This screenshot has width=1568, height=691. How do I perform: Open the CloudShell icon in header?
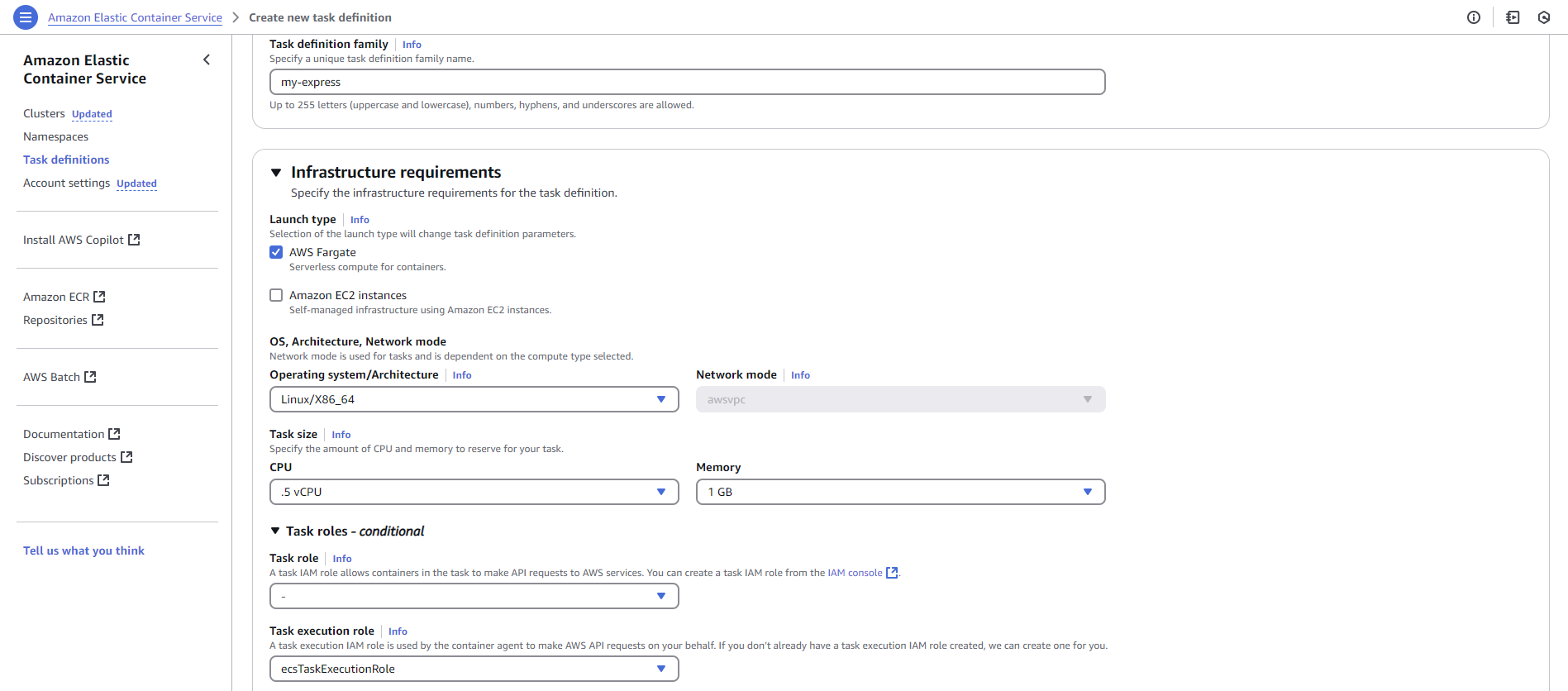1513,17
